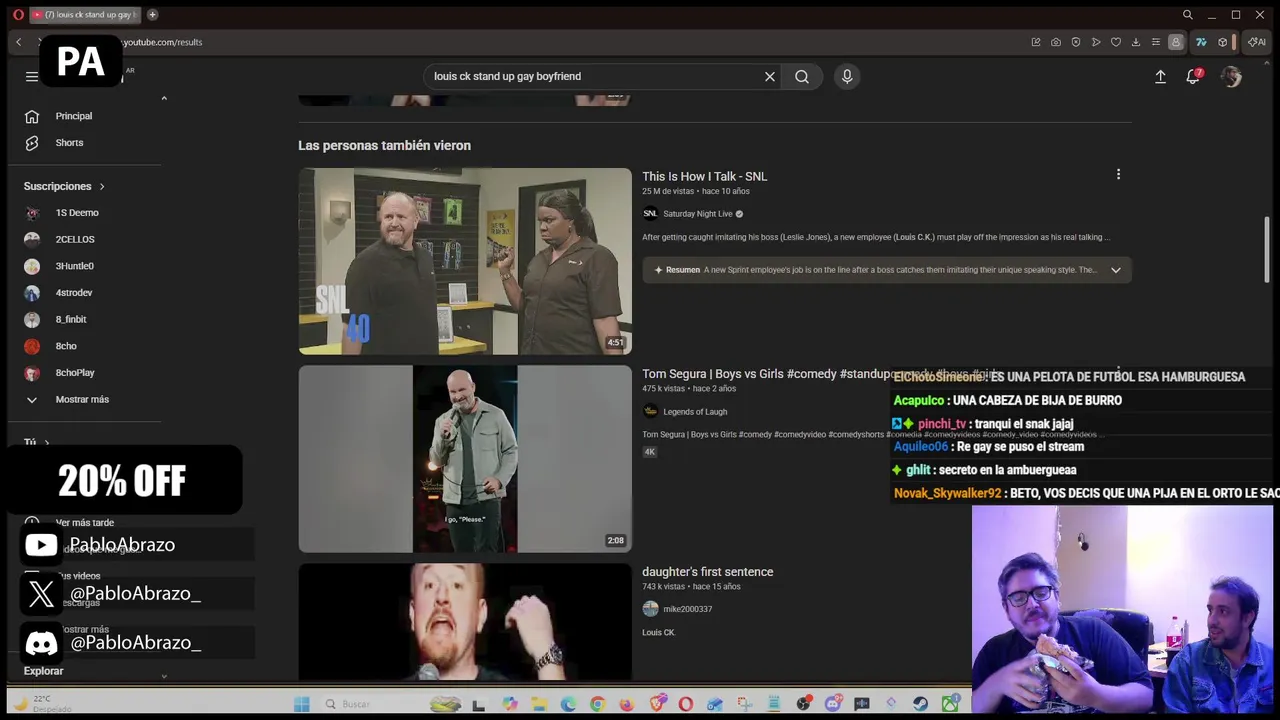Open Opera My Flow send icon
The height and width of the screenshot is (720, 1280).
click(x=1096, y=42)
